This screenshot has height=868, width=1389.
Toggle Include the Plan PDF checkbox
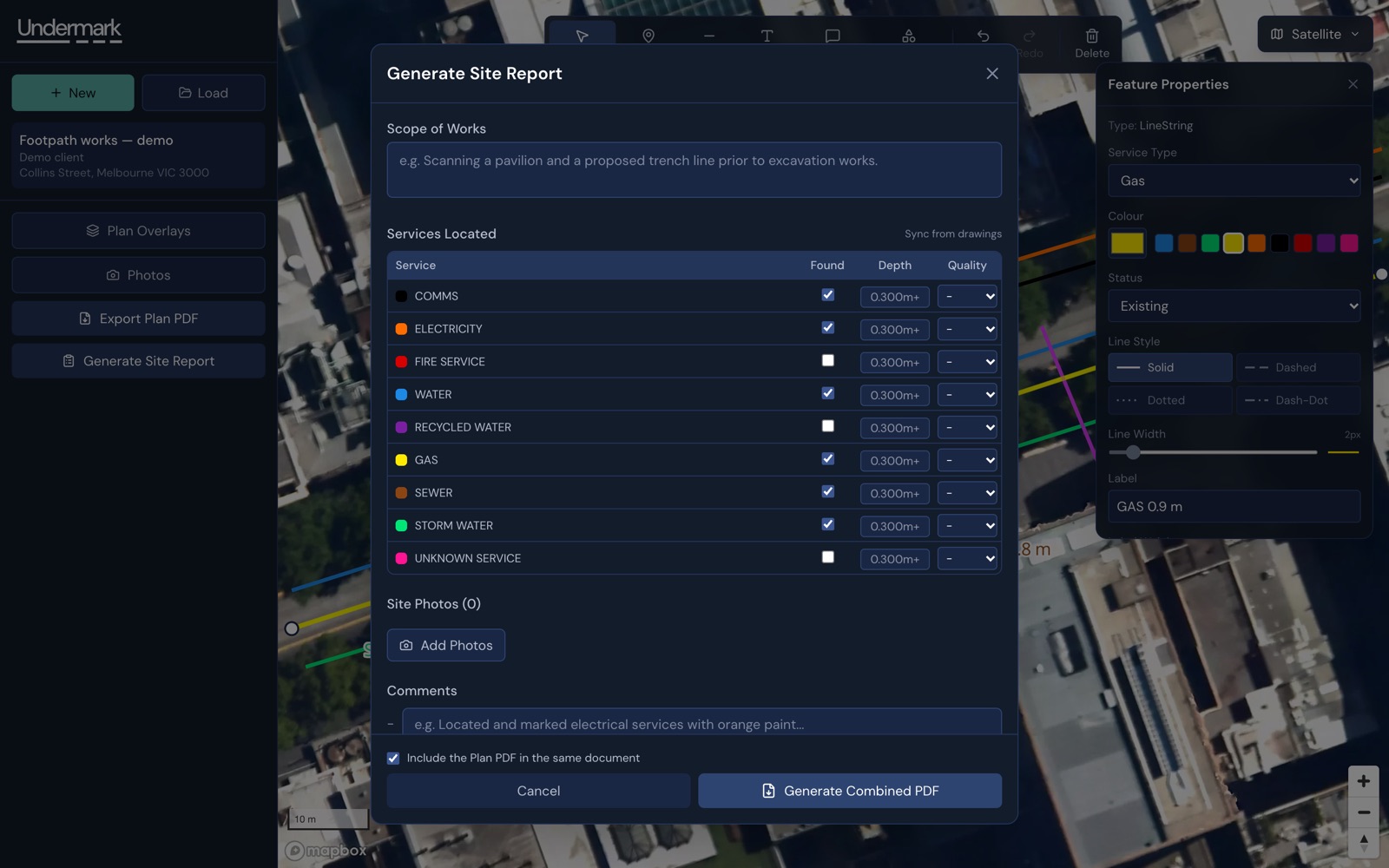(393, 758)
